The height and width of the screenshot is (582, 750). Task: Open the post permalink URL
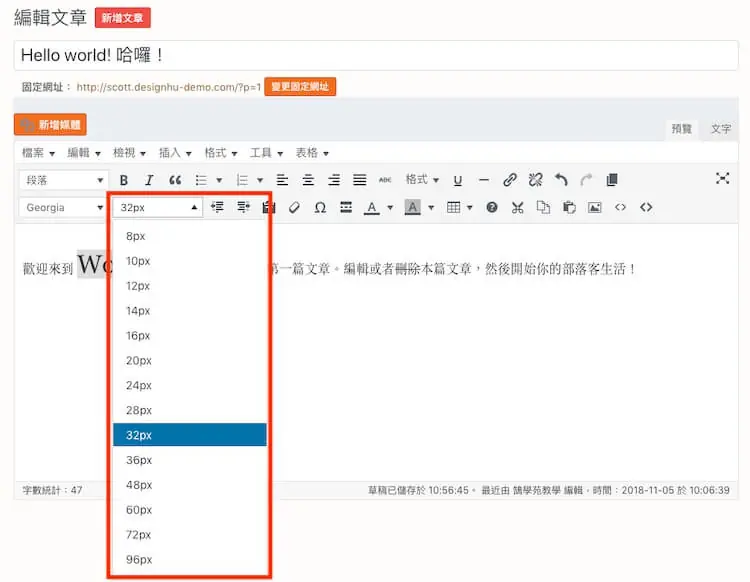(169, 87)
